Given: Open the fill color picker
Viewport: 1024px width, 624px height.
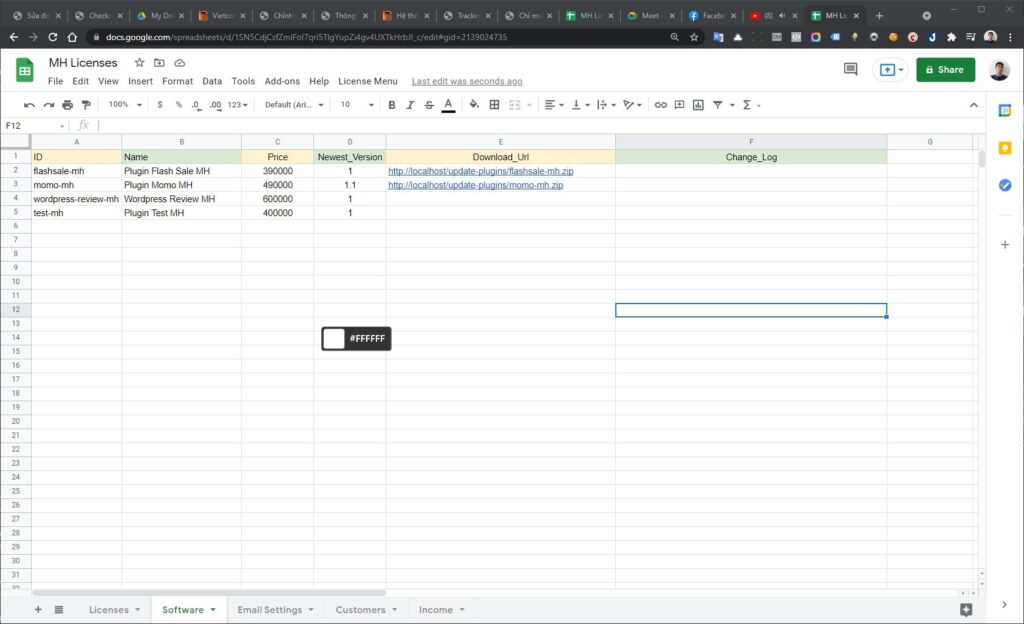Looking at the screenshot, I should (473, 105).
